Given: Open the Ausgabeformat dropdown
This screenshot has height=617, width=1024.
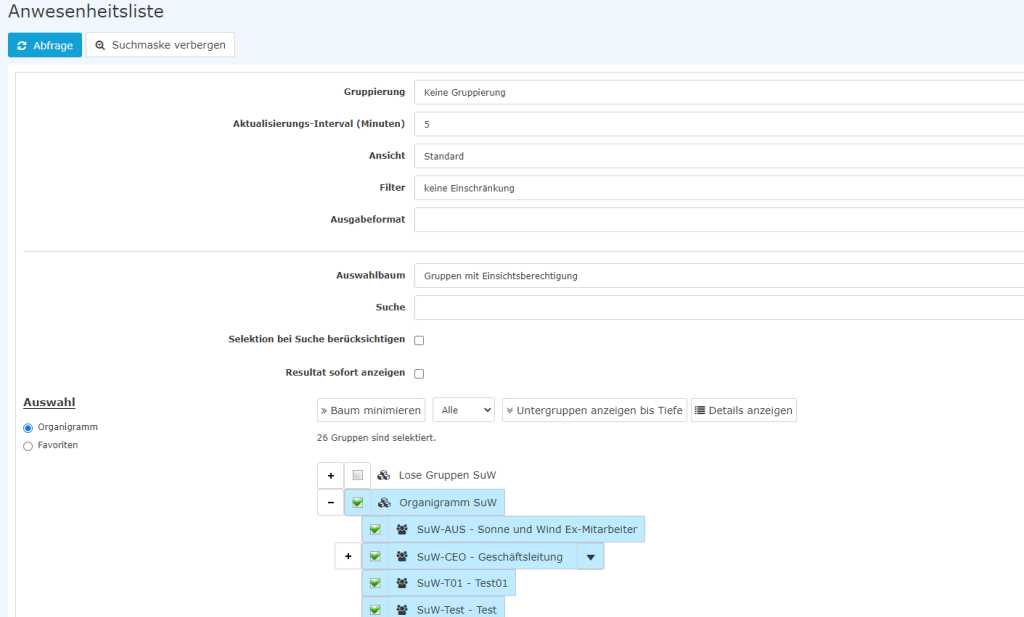Looking at the screenshot, I should (719, 219).
